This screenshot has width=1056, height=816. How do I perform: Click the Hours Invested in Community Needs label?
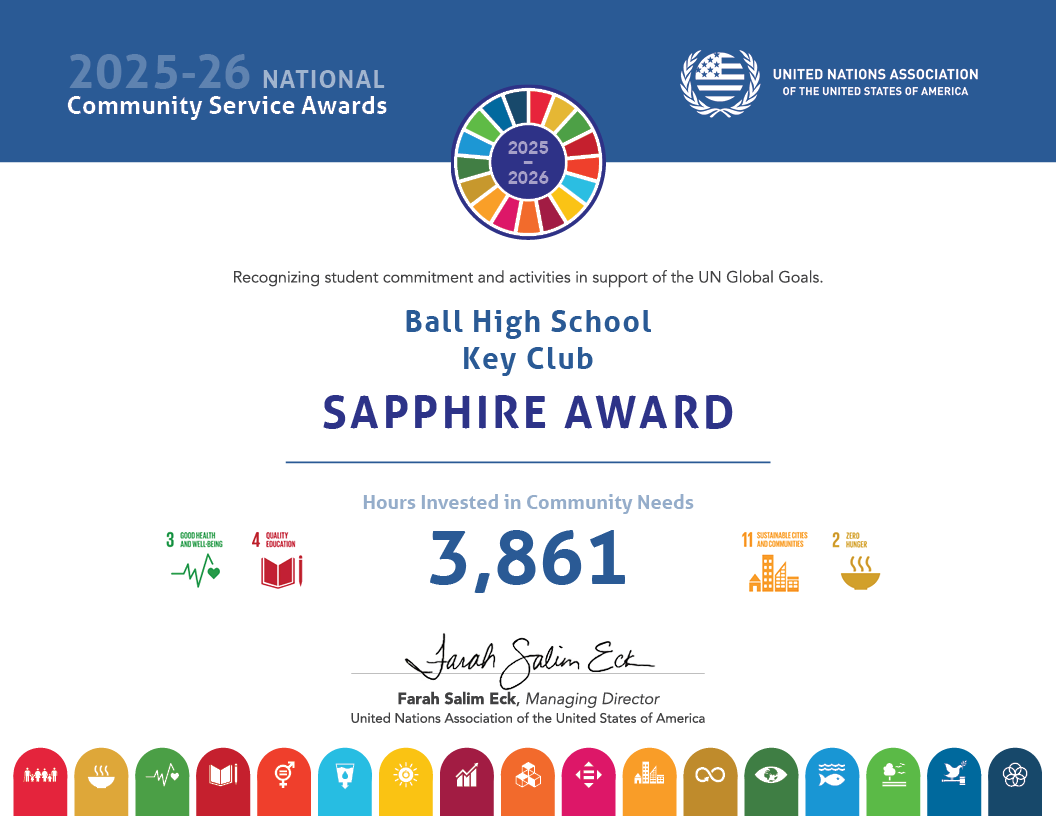click(528, 502)
